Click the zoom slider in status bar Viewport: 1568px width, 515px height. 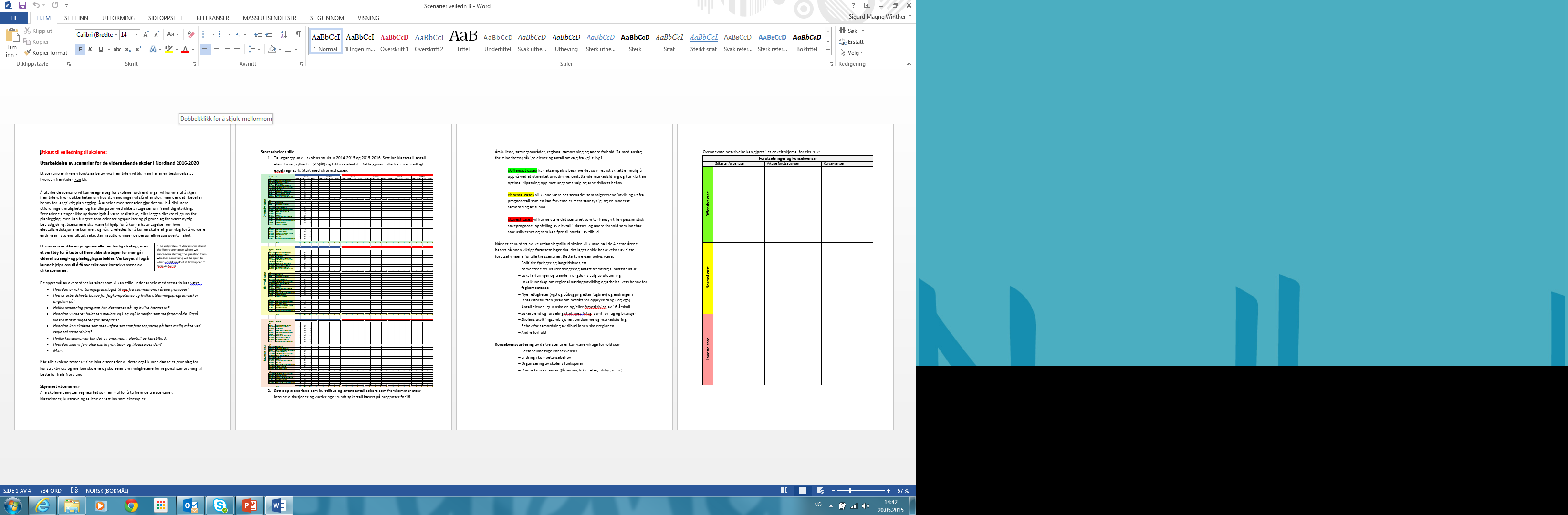click(x=861, y=491)
